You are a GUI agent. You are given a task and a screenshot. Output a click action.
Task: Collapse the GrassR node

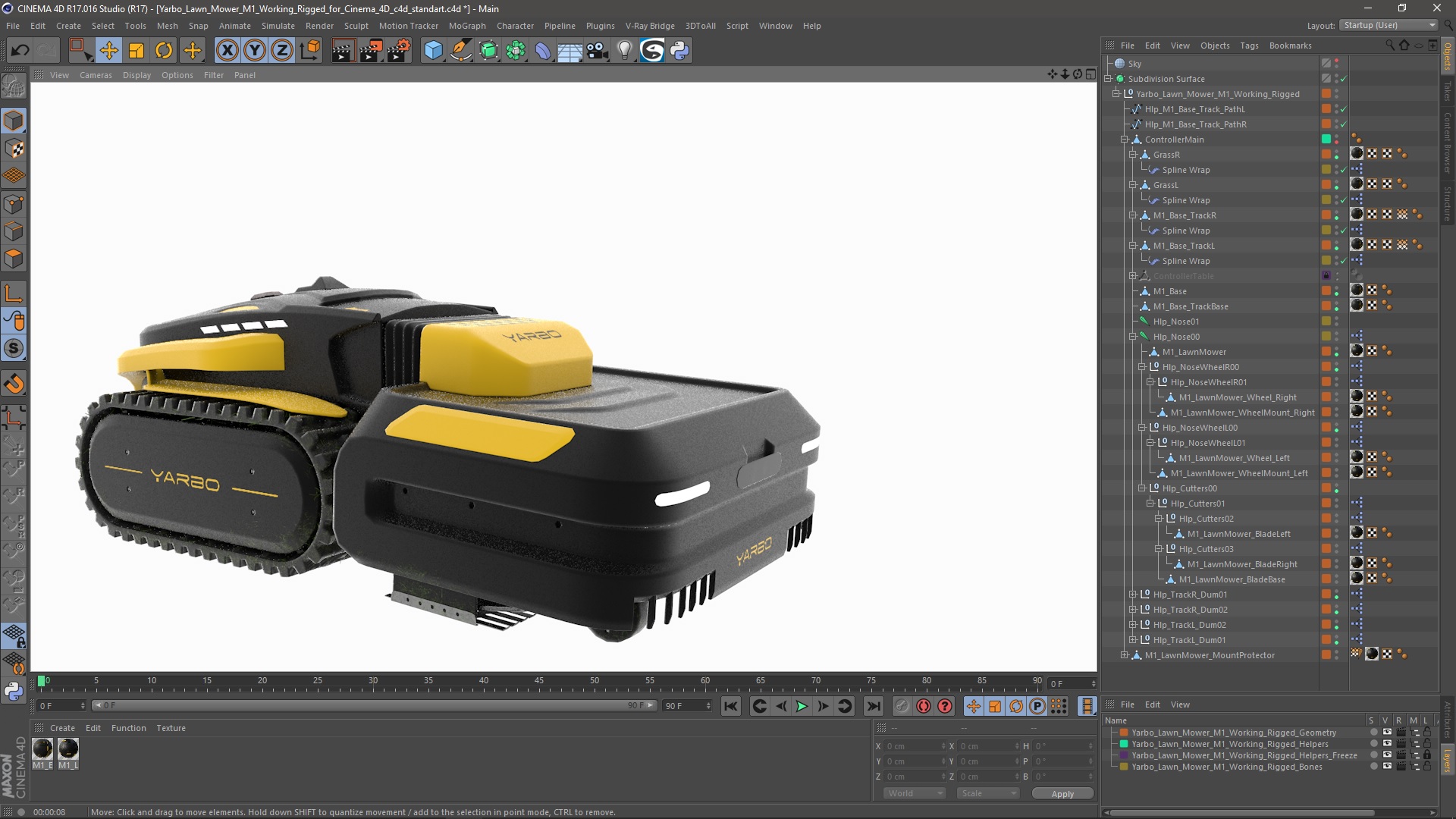pyautogui.click(x=1133, y=155)
